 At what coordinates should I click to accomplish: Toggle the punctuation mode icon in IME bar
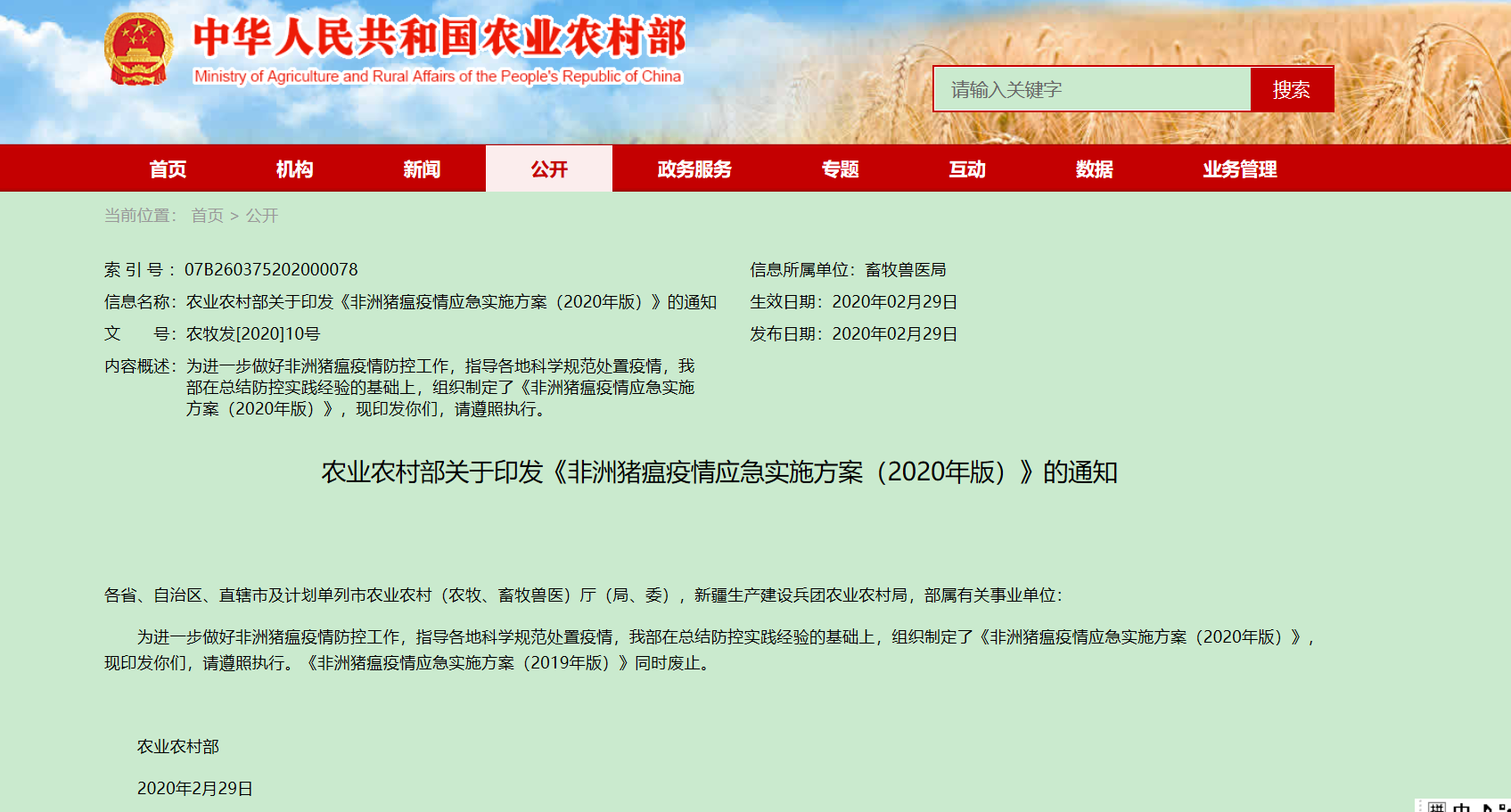(x=1505, y=808)
